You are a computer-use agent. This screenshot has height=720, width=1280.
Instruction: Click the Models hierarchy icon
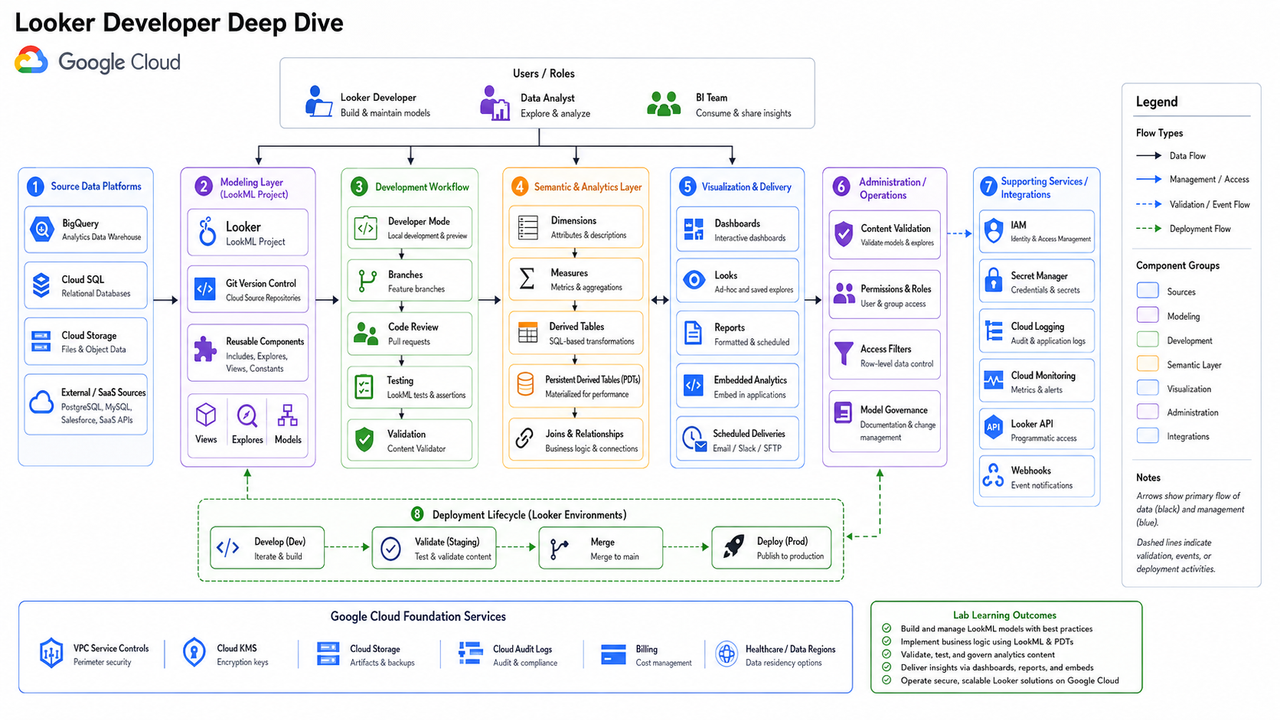[x=288, y=414]
